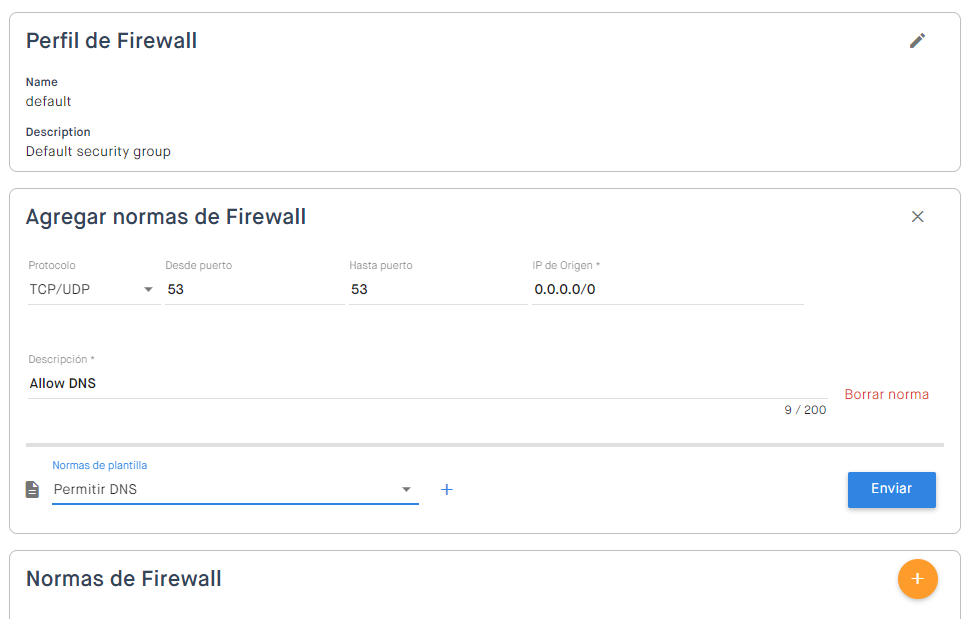Image resolution: width=974 pixels, height=619 pixels.
Task: Click the 9 / 200 character counter
Action: [805, 410]
